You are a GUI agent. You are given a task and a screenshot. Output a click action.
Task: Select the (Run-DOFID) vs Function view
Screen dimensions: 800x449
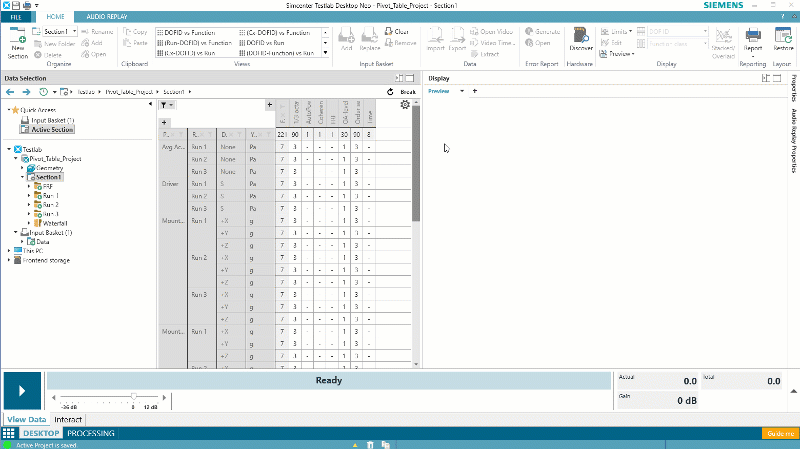[x=189, y=42]
